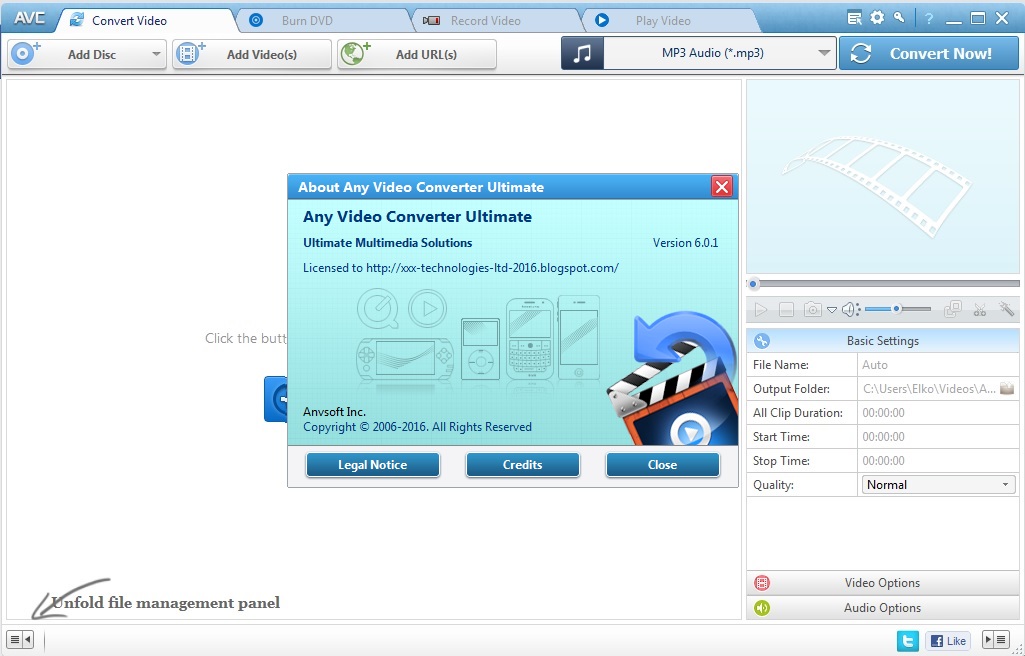Viewport: 1025px width, 656px height.
Task: Click the Twitter share icon
Action: click(907, 640)
